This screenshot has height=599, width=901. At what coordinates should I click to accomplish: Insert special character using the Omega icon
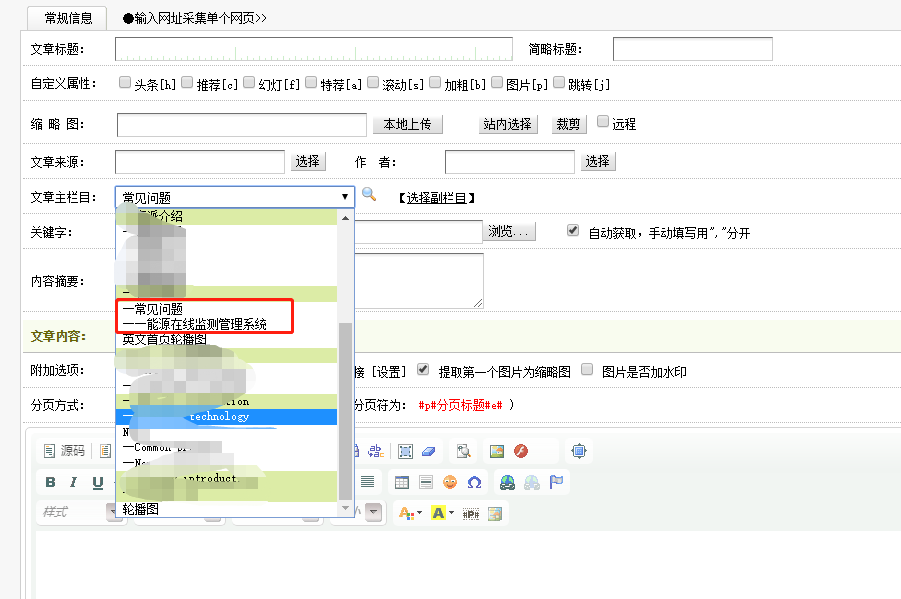(474, 482)
